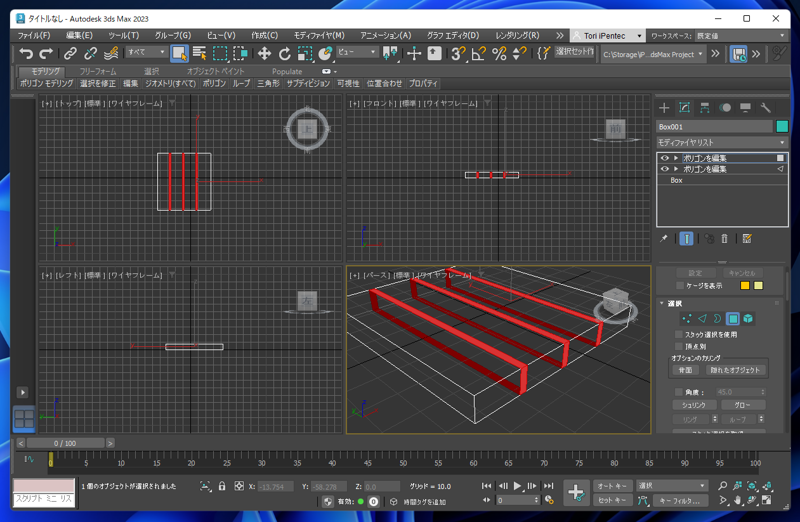
Task: Open the Hierarchy command panel tab
Action: (x=705, y=108)
